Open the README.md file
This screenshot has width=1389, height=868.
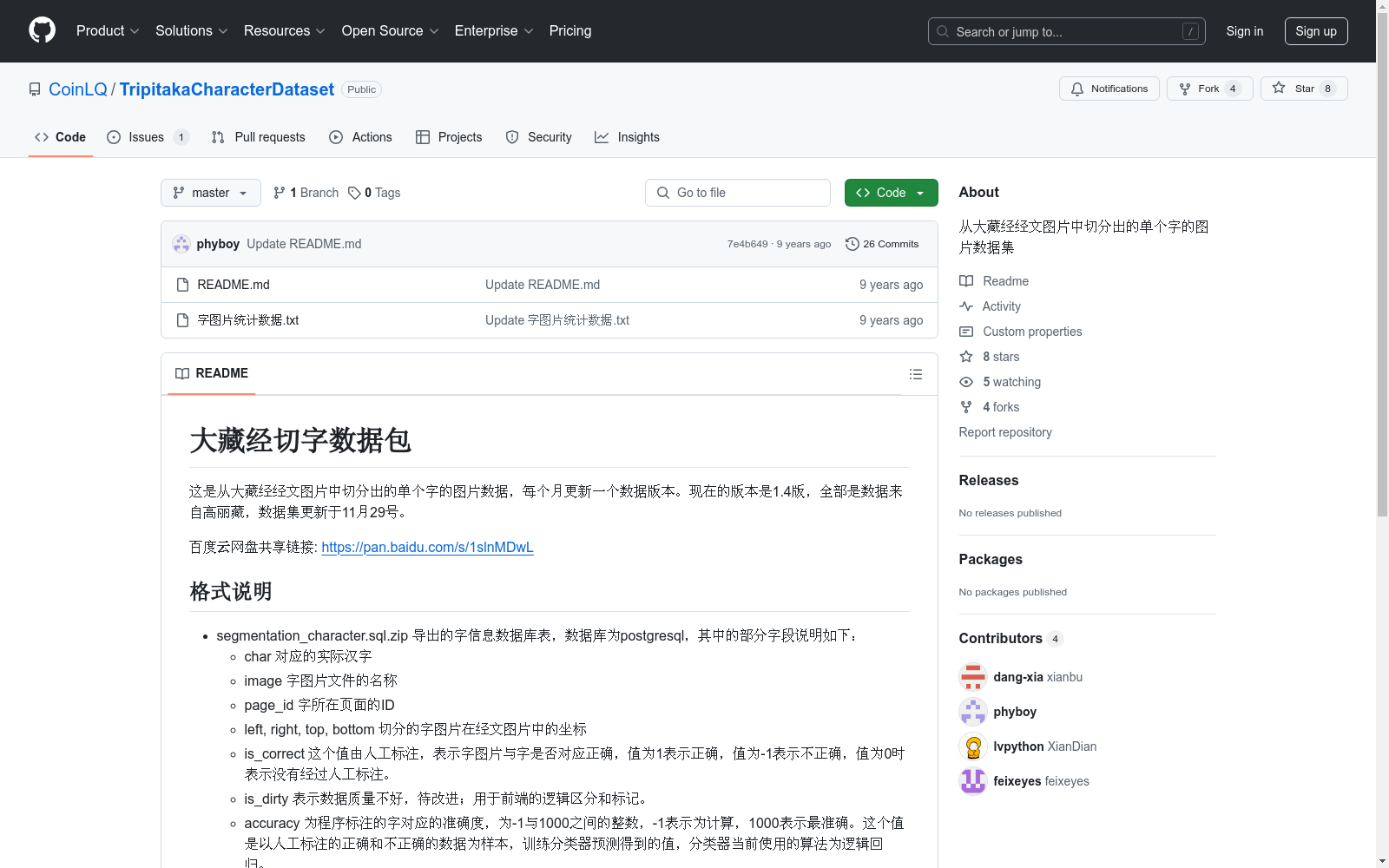(234, 285)
